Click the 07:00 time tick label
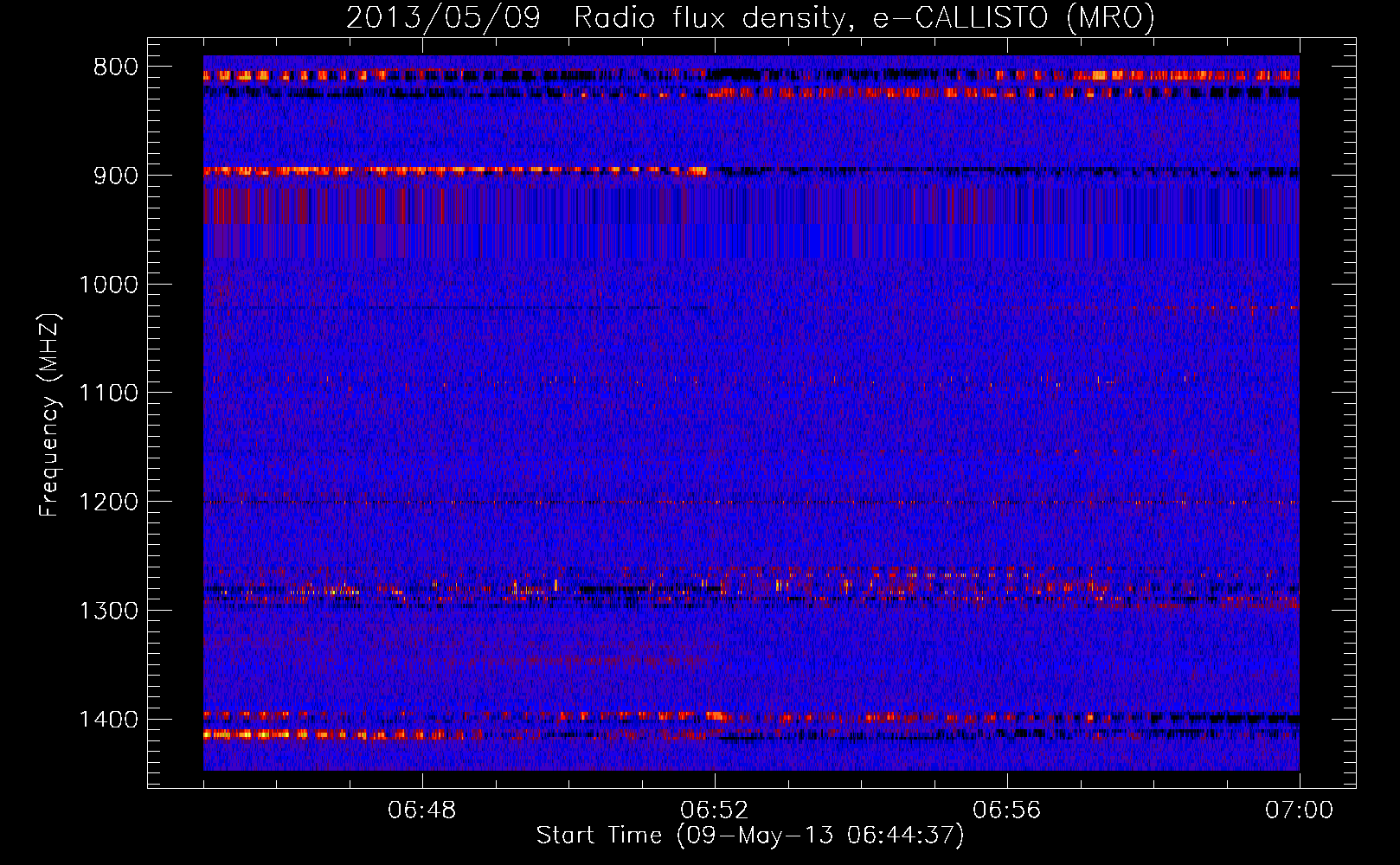1400x865 pixels. point(1300,811)
